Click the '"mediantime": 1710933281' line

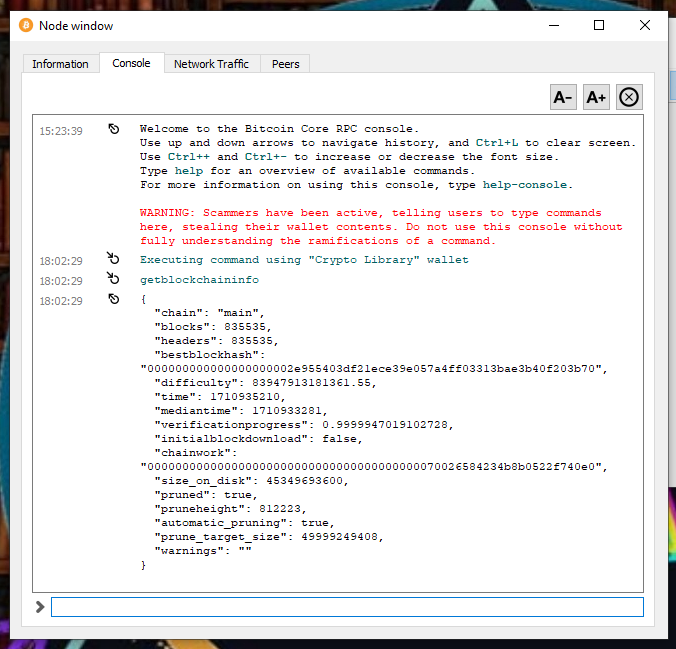(x=241, y=411)
